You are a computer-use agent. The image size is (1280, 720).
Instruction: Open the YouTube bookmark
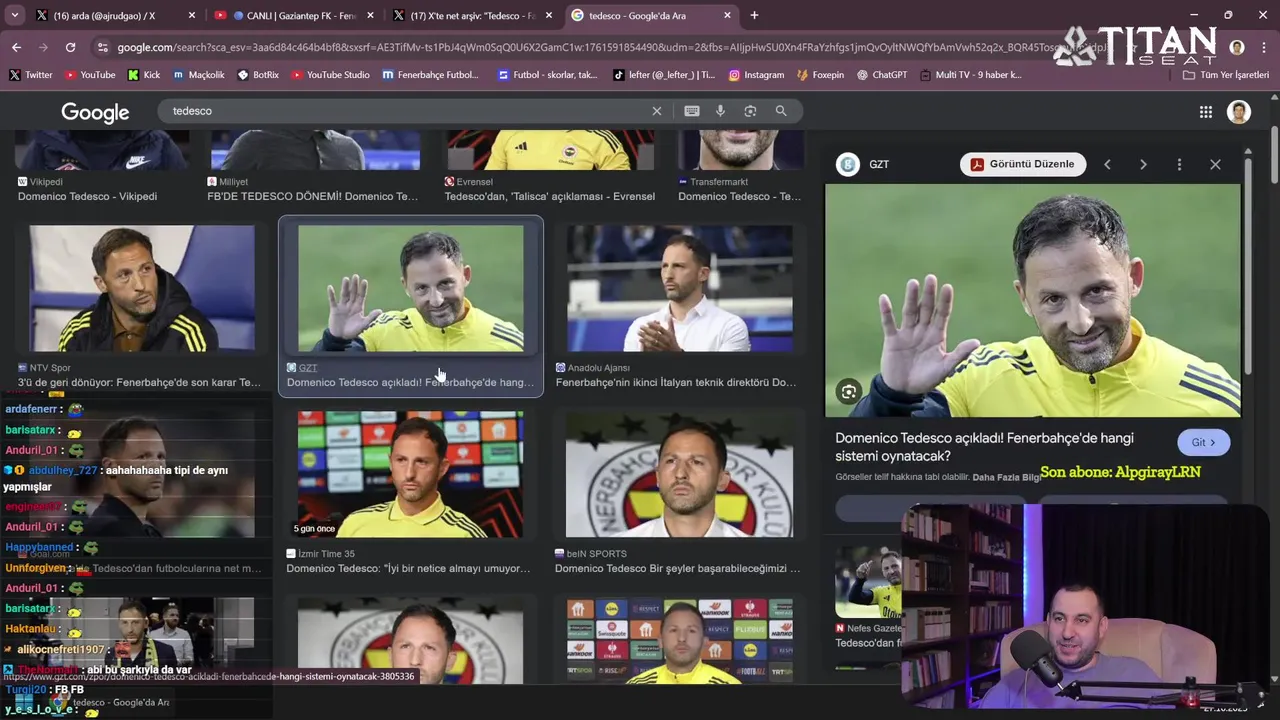(90, 75)
